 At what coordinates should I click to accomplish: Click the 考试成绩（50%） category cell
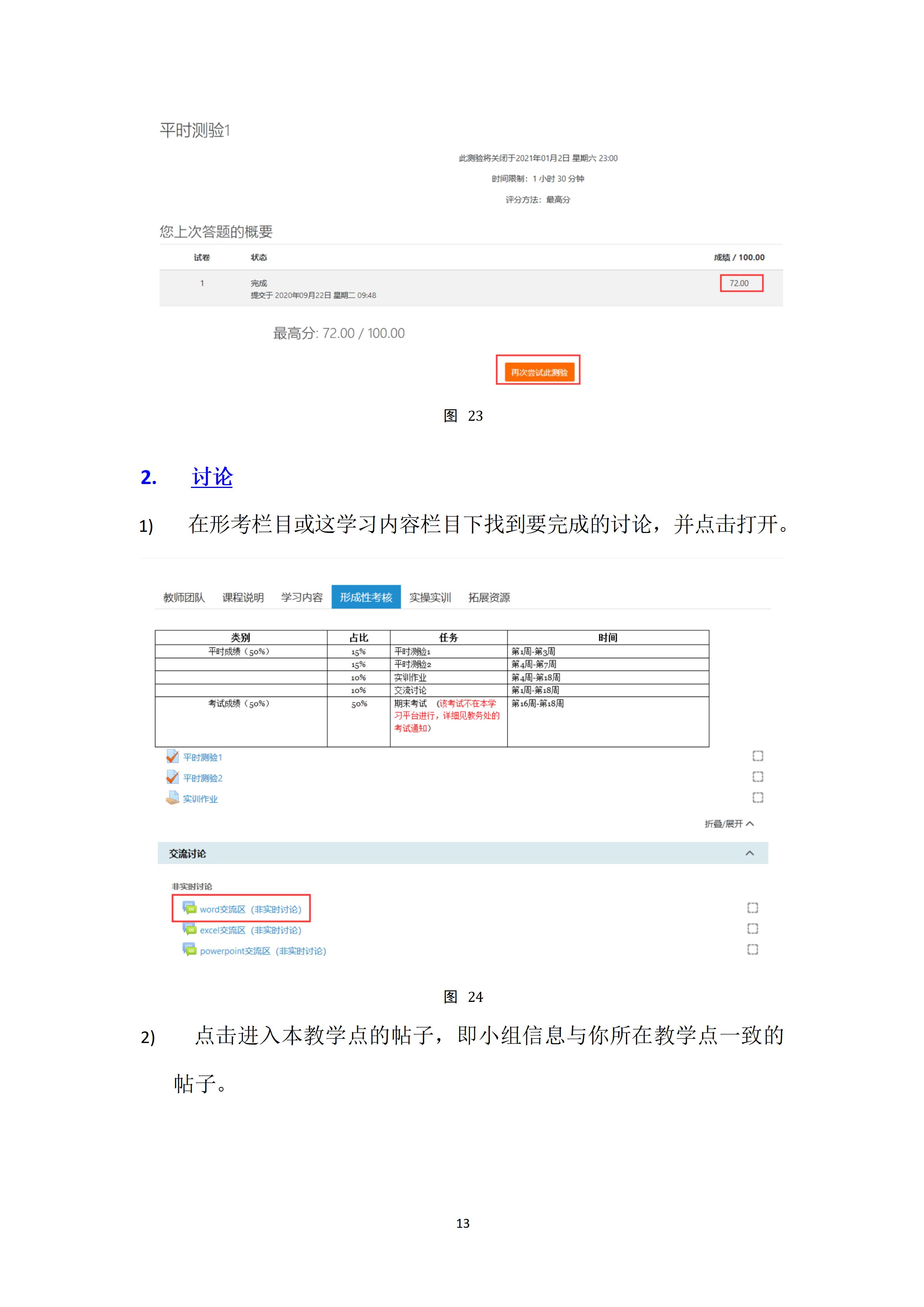(241, 721)
